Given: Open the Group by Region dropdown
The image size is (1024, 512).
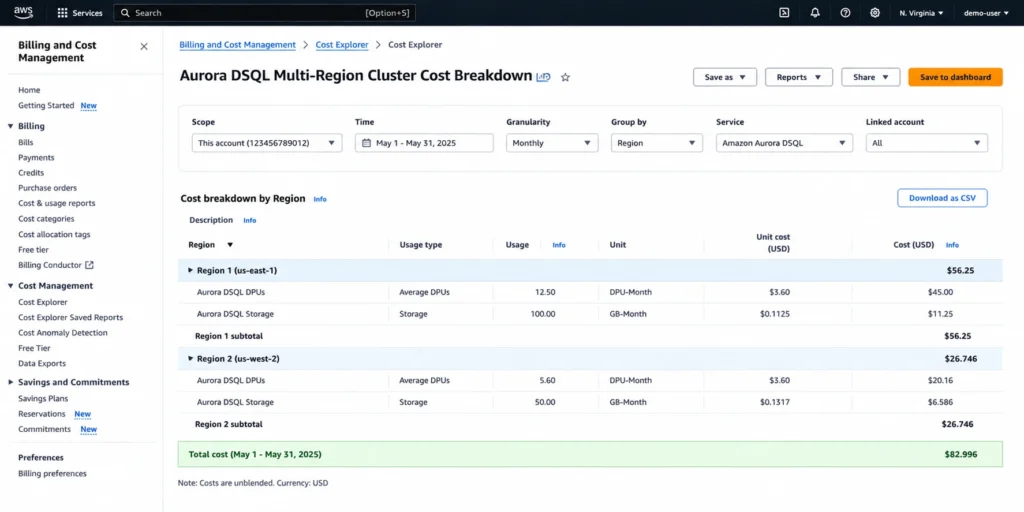Looking at the screenshot, I should [656, 143].
